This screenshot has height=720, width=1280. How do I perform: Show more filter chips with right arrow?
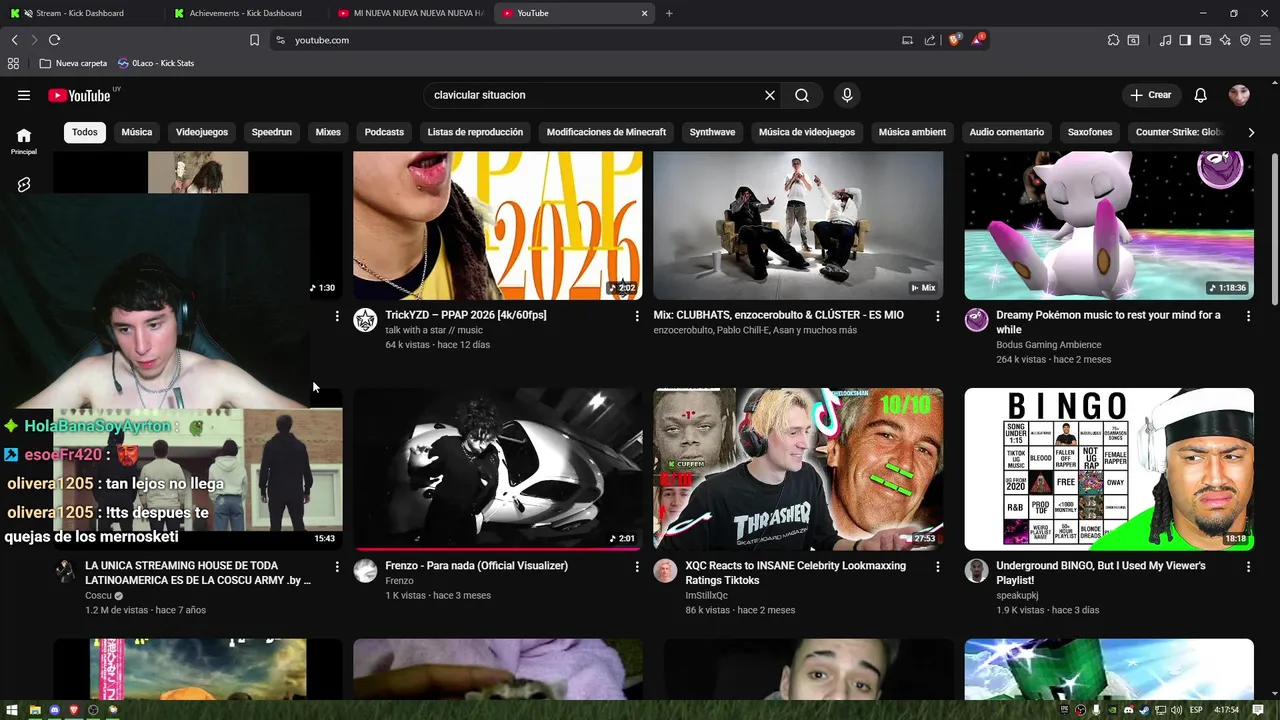(x=1250, y=132)
